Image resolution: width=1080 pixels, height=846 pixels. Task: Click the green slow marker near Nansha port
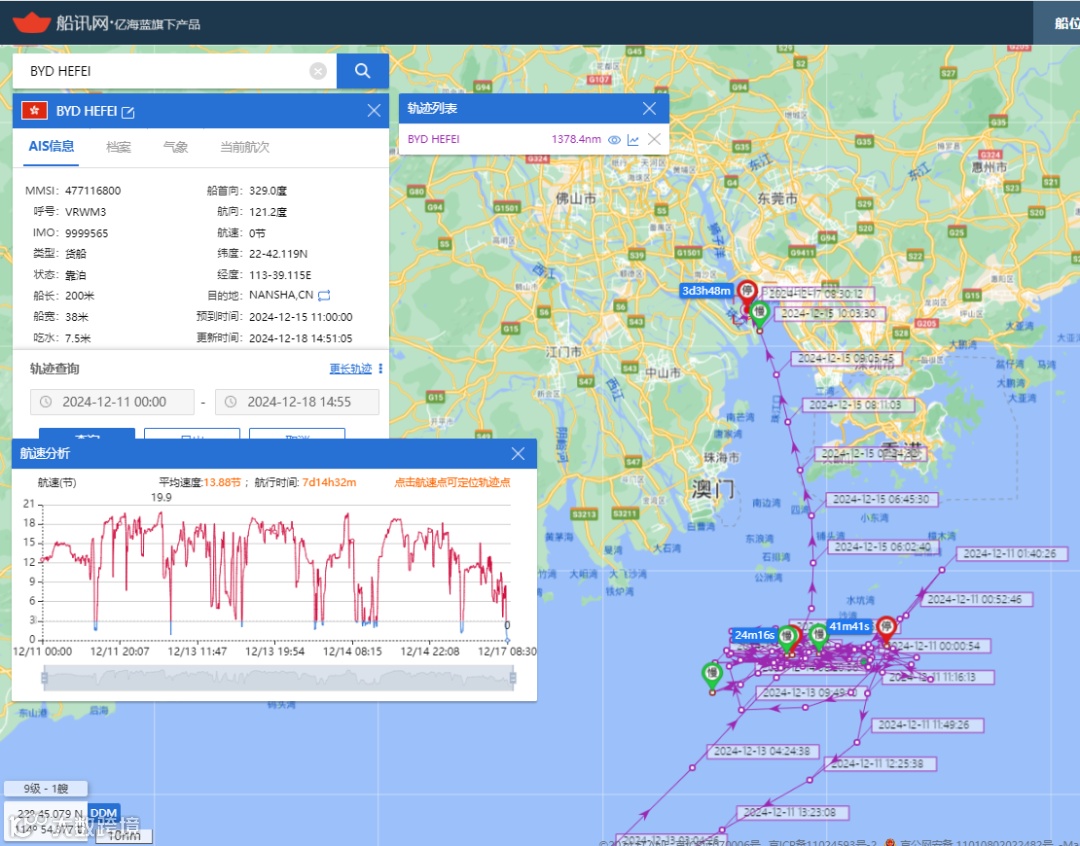(x=760, y=313)
